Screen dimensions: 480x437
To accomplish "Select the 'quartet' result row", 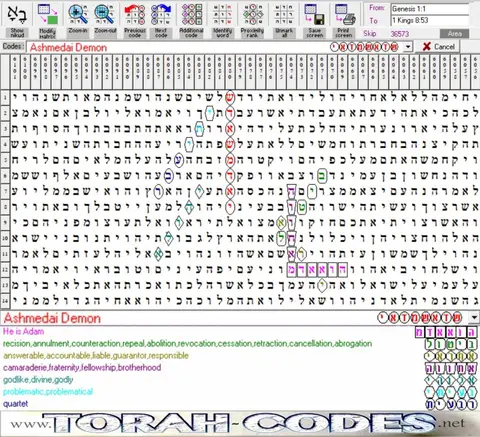I will [x=240, y=404].
